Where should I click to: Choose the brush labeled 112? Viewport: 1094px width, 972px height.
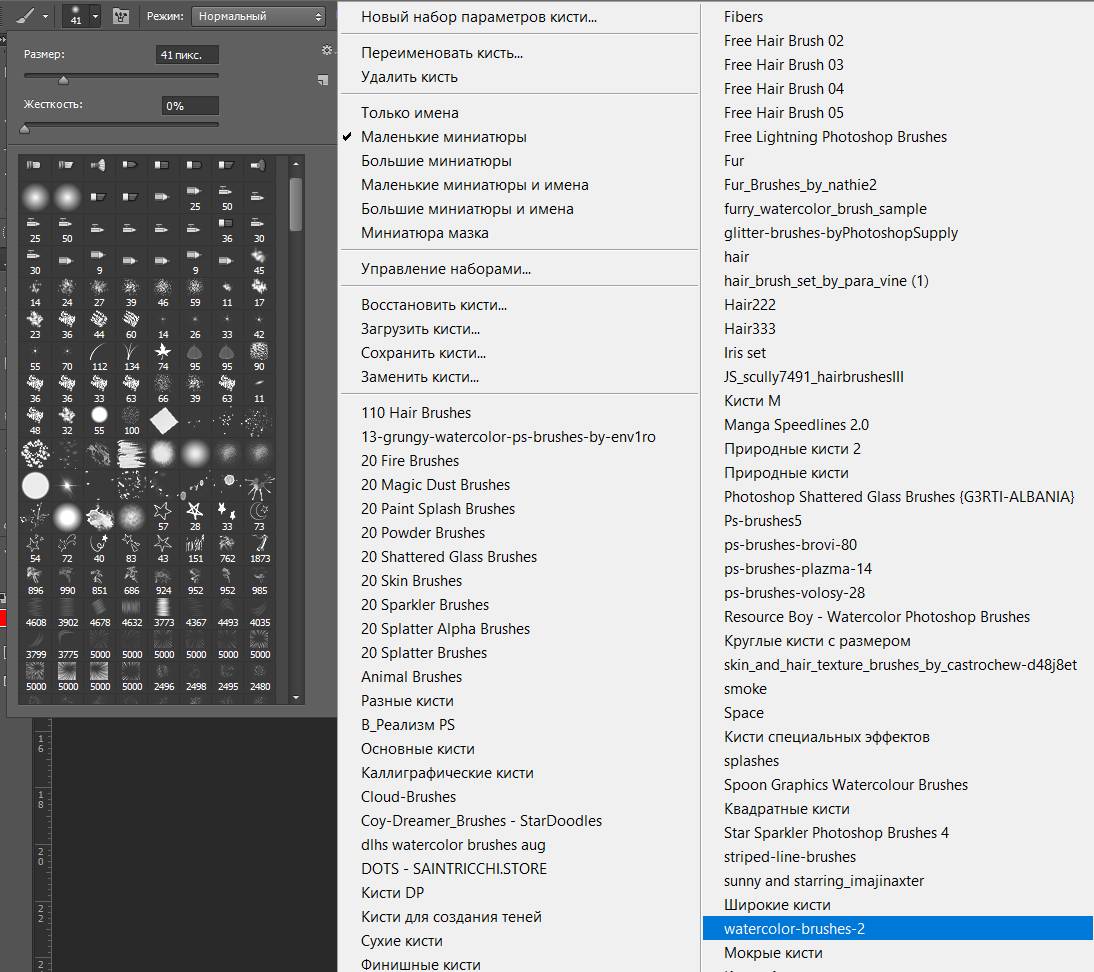pyautogui.click(x=99, y=354)
